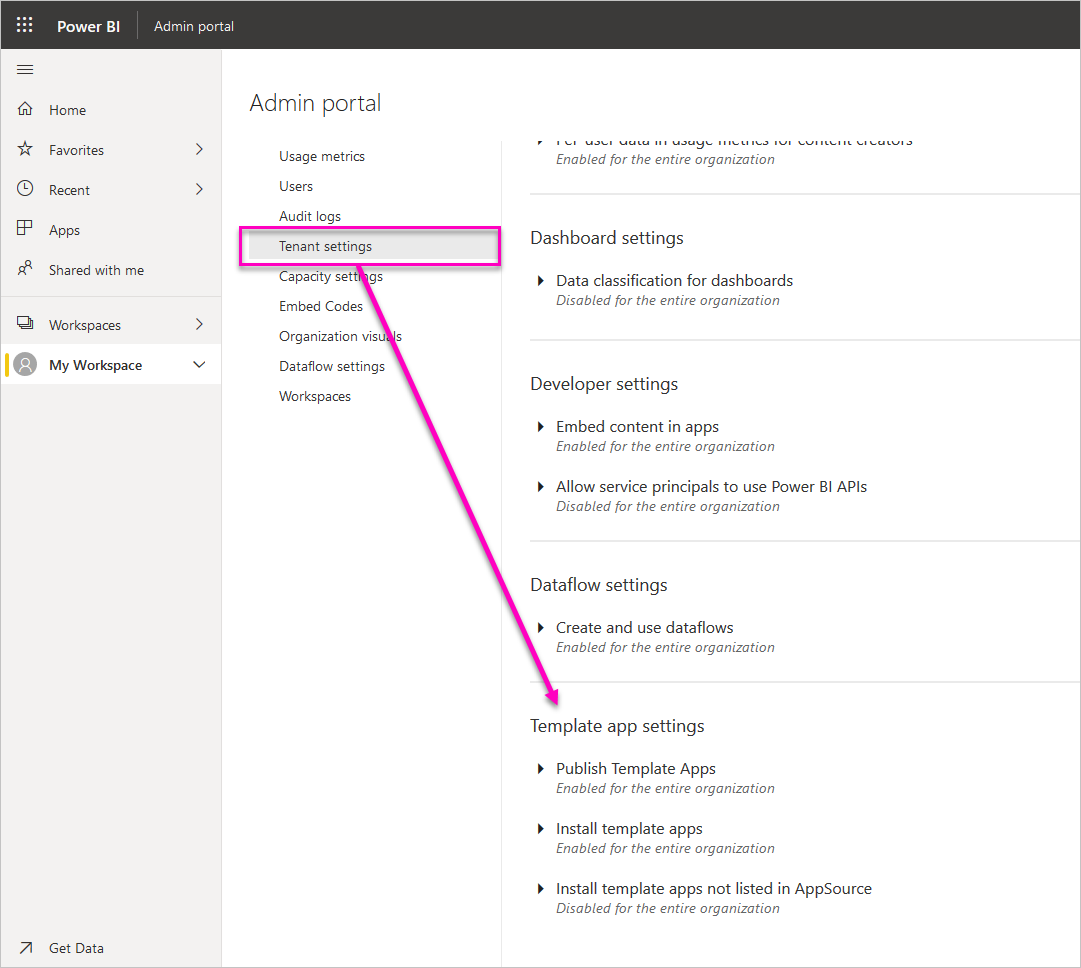This screenshot has height=968, width=1081.
Task: Expand the Workspaces flyout chevron
Action: click(x=199, y=324)
